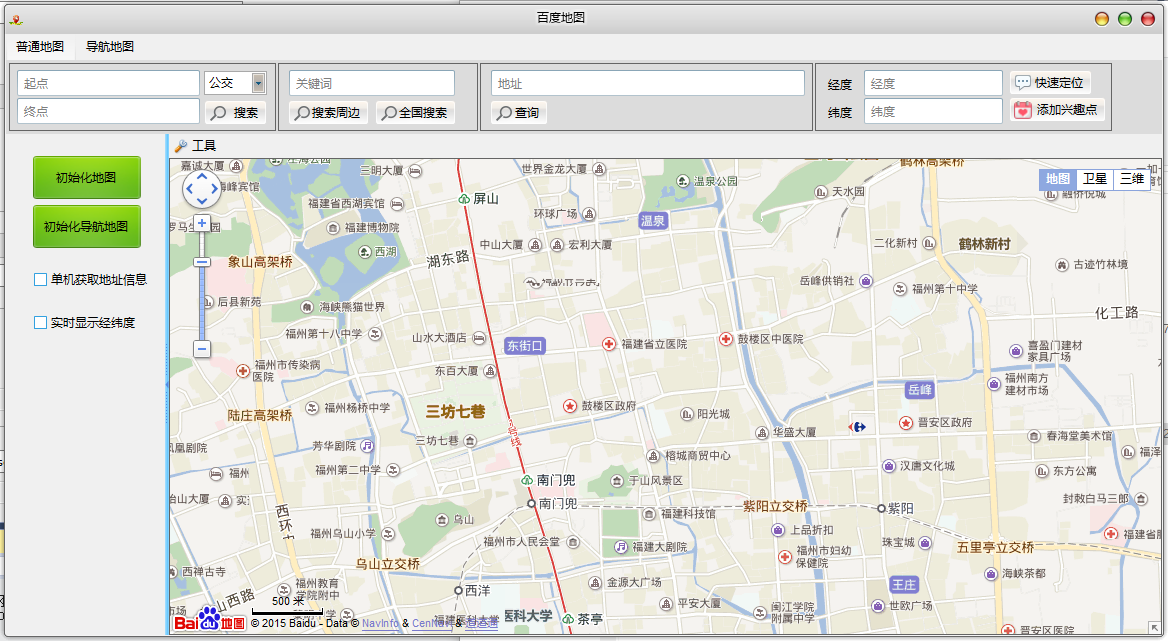Click the Carrefour store icon on map
Image resolution: width=1168 pixels, height=641 pixels.
pos(857,427)
